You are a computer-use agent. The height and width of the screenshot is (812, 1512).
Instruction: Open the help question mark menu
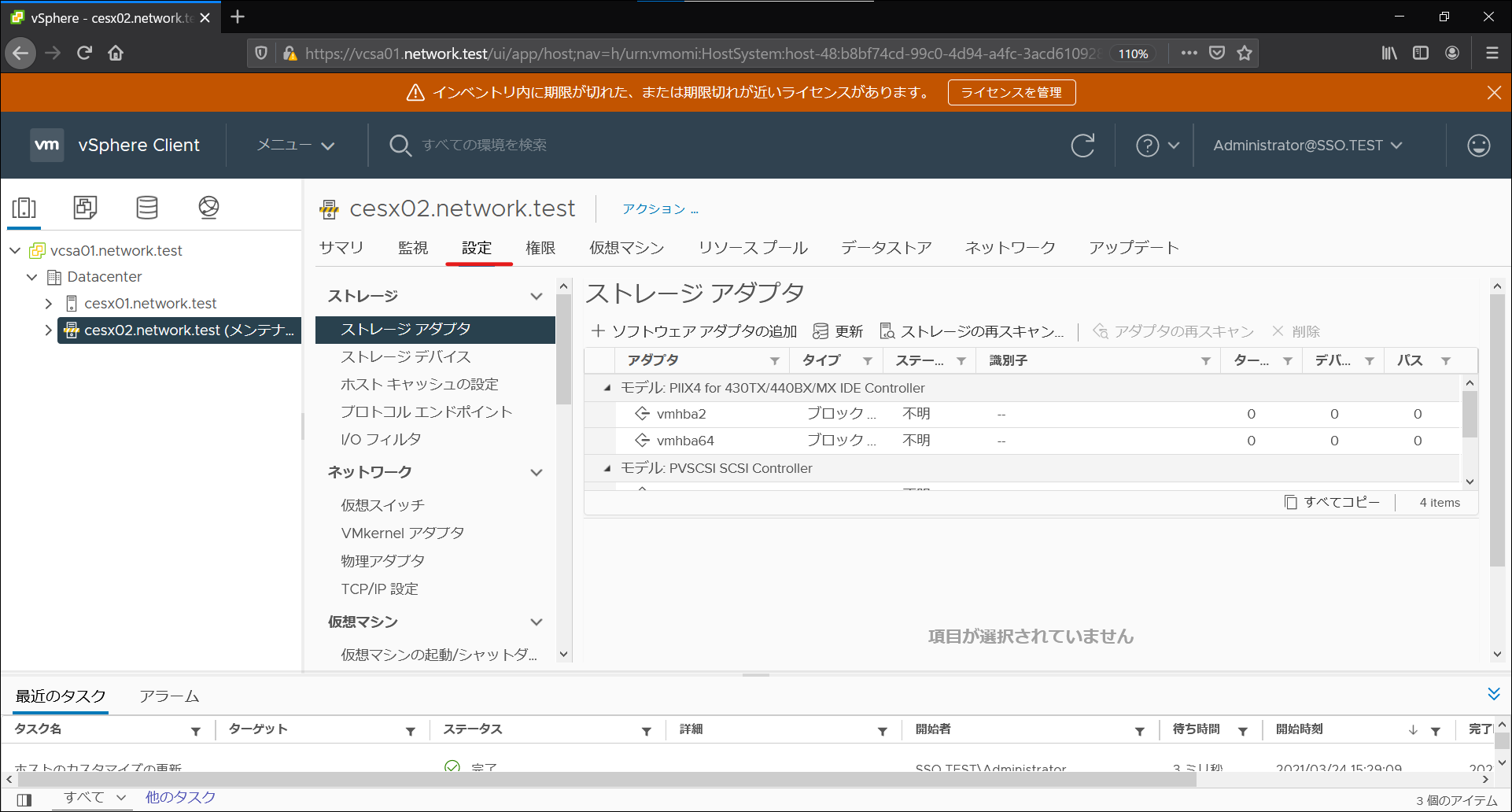[x=1157, y=146]
